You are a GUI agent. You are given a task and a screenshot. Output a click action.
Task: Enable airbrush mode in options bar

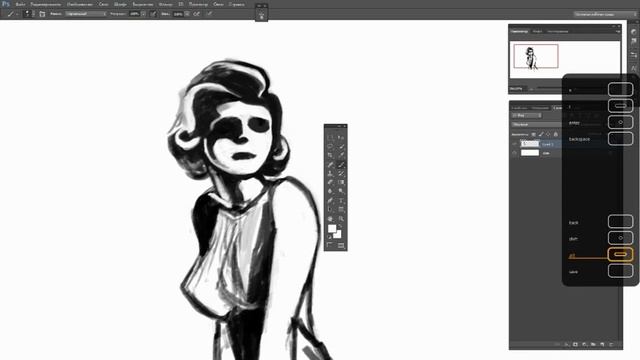coord(196,14)
